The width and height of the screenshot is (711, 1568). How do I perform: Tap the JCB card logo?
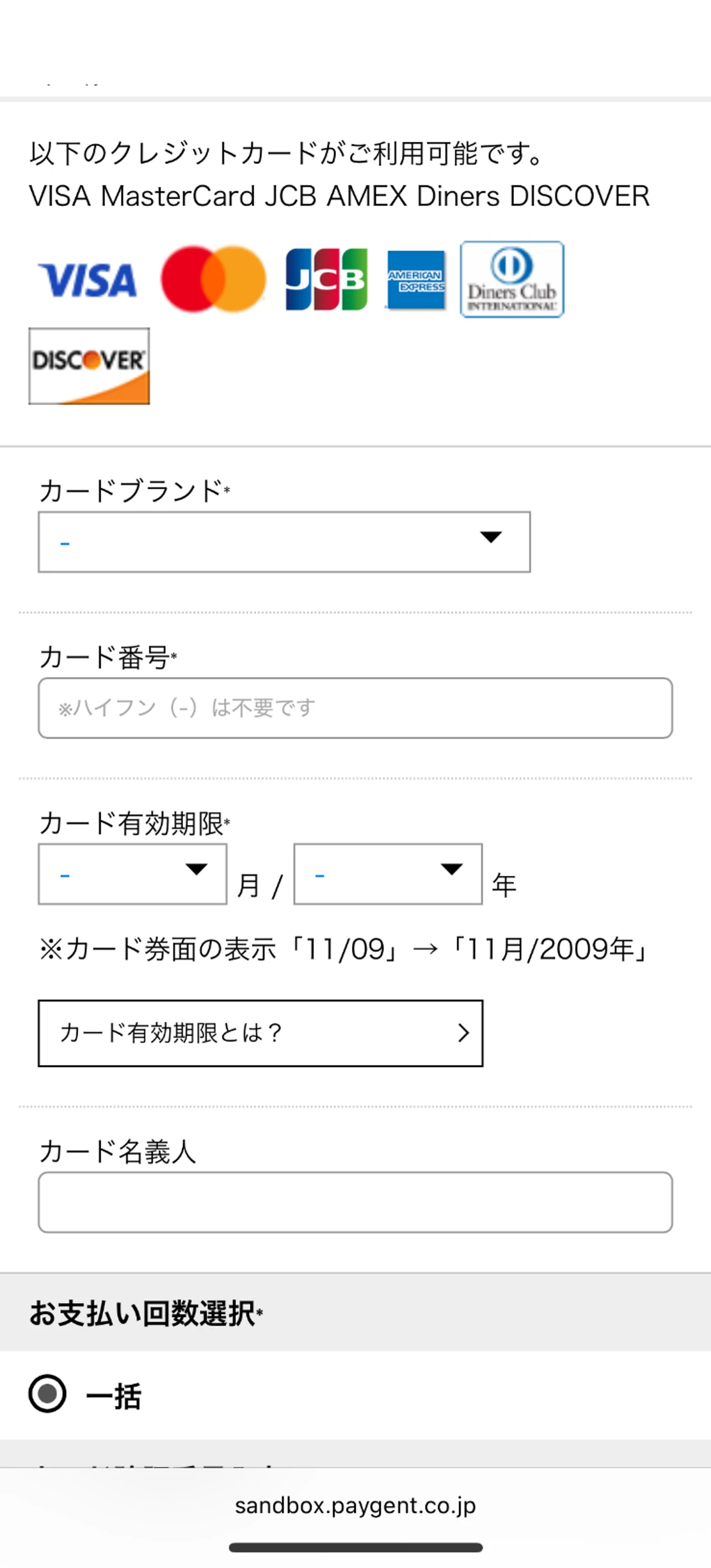coord(326,279)
